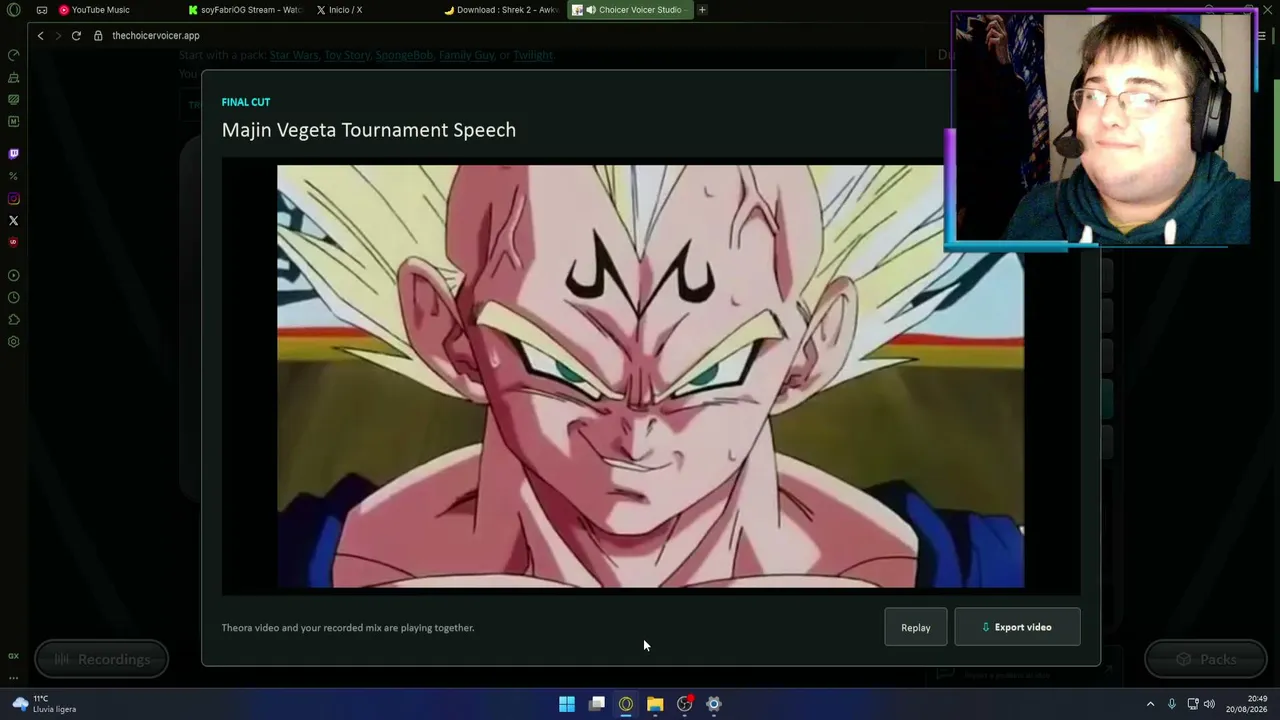The width and height of the screenshot is (1280, 720).
Task: Open the volume tray icon
Action: tap(1209, 704)
